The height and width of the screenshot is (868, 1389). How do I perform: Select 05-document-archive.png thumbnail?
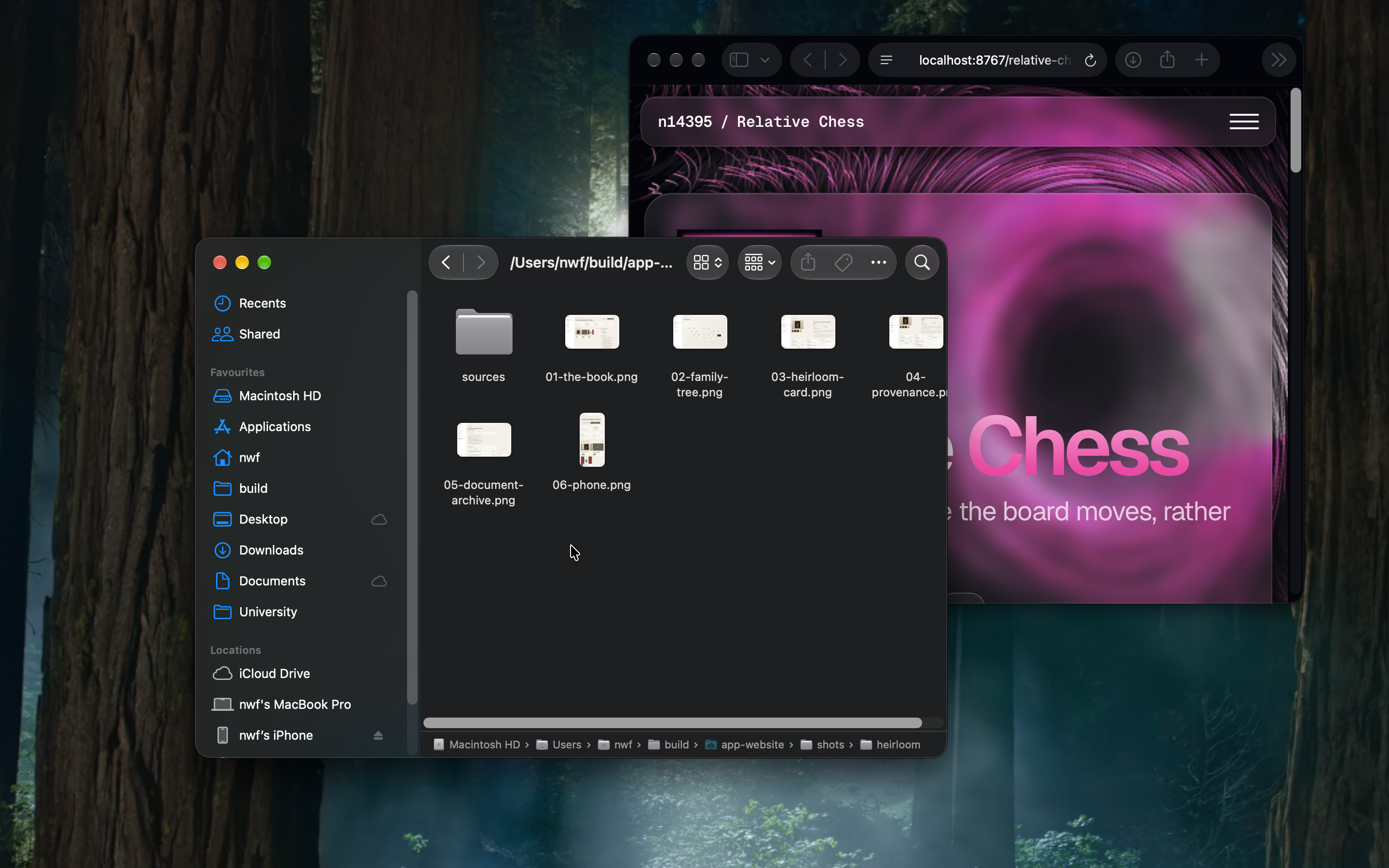484,440
